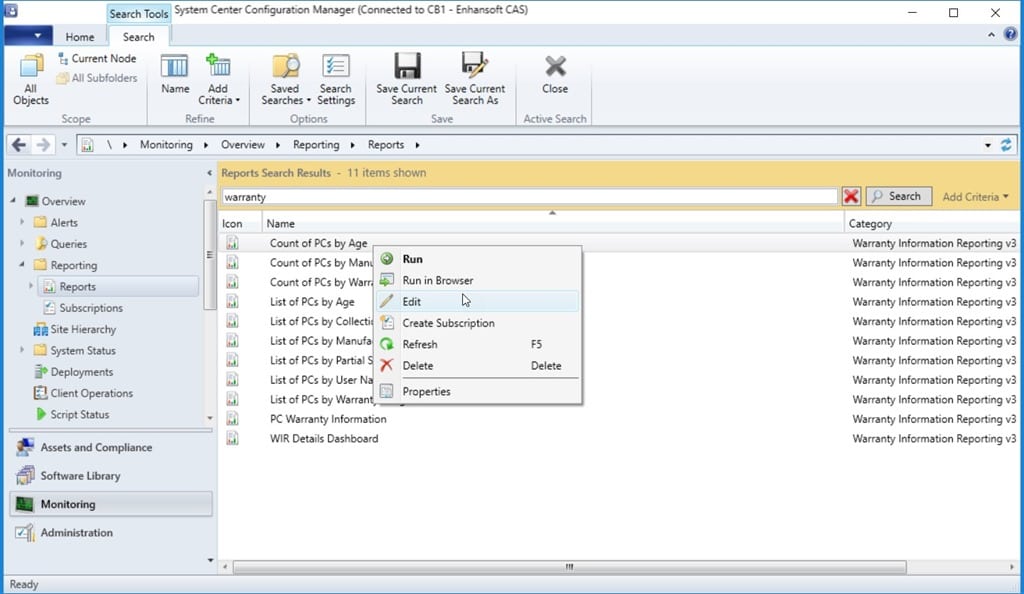Click the Name refine icon
This screenshot has width=1024, height=594.
click(175, 74)
